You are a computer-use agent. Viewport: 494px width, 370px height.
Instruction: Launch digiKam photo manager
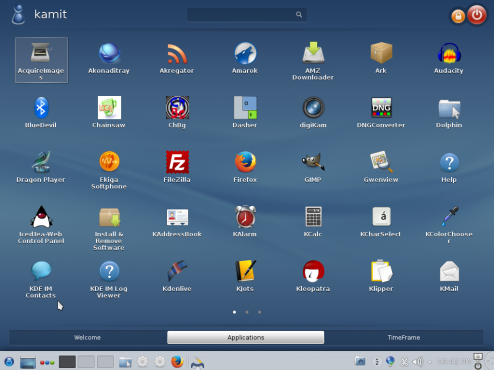pyautogui.click(x=313, y=112)
